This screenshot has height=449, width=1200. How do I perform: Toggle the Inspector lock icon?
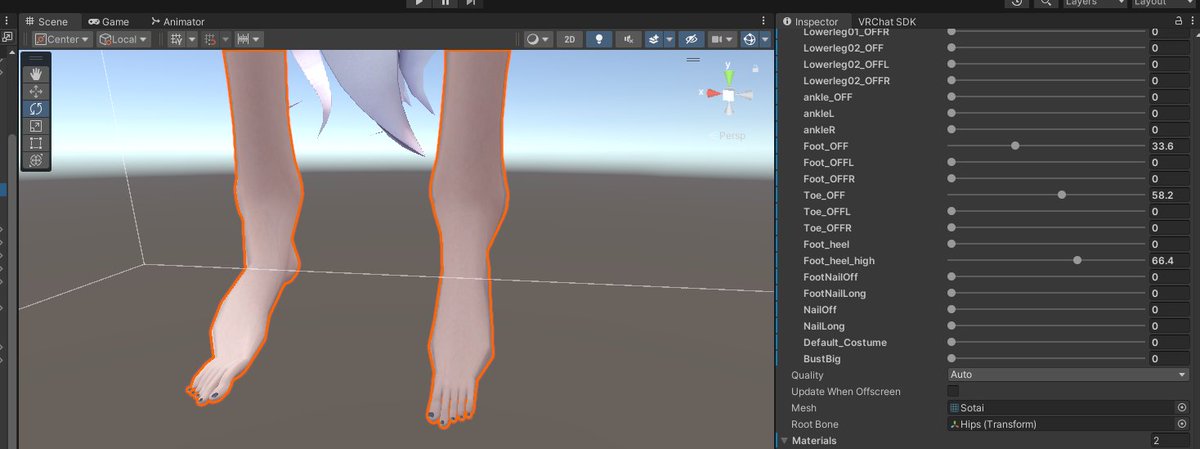coord(1178,21)
